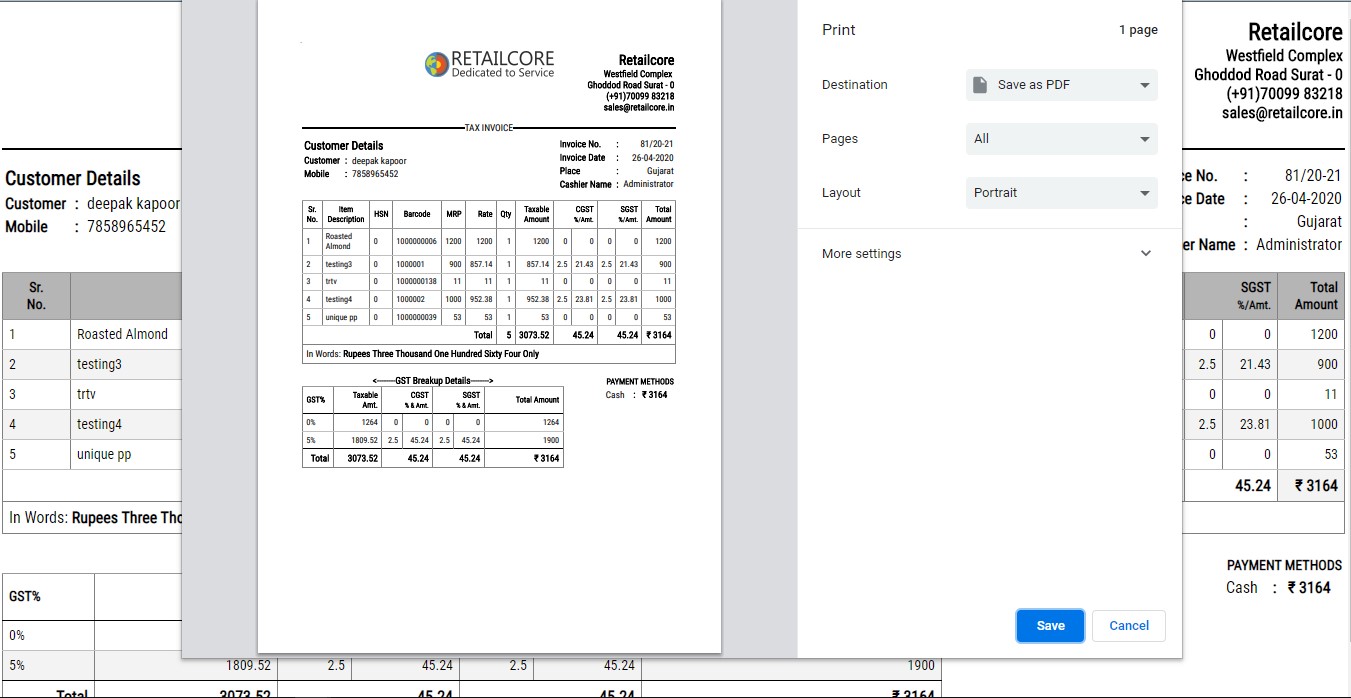
Task: Click mobile number 7858965452 on background page
Action: click(x=126, y=227)
